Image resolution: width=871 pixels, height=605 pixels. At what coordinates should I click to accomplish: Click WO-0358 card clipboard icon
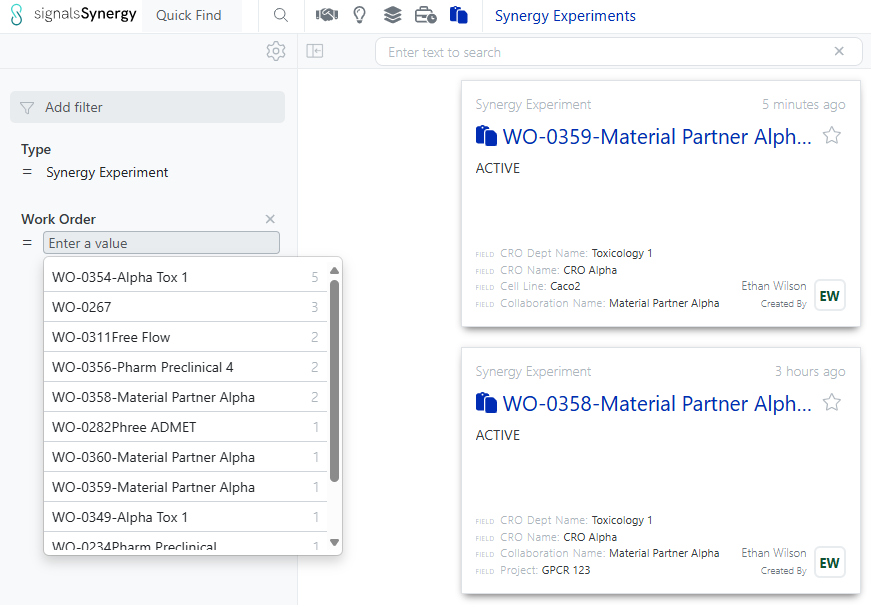(x=486, y=403)
